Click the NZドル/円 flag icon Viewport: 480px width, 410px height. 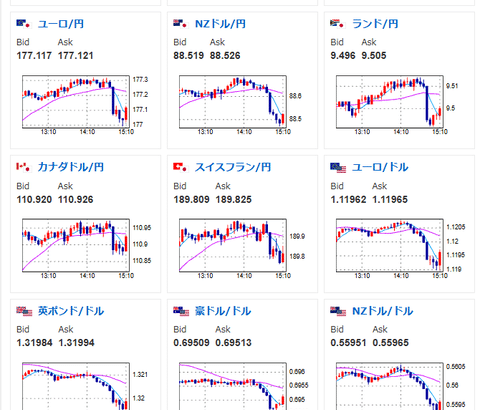pos(181,24)
